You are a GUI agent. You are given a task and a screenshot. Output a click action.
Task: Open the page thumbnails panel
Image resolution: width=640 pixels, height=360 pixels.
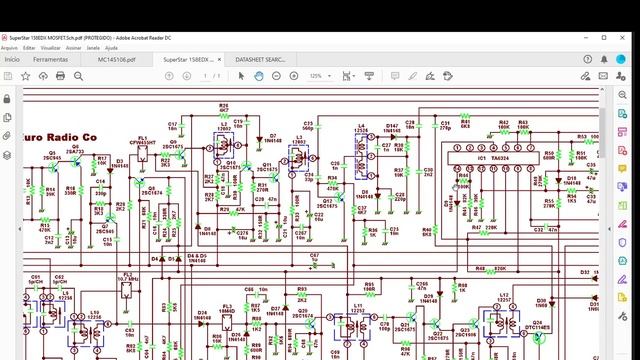[x=7, y=118]
